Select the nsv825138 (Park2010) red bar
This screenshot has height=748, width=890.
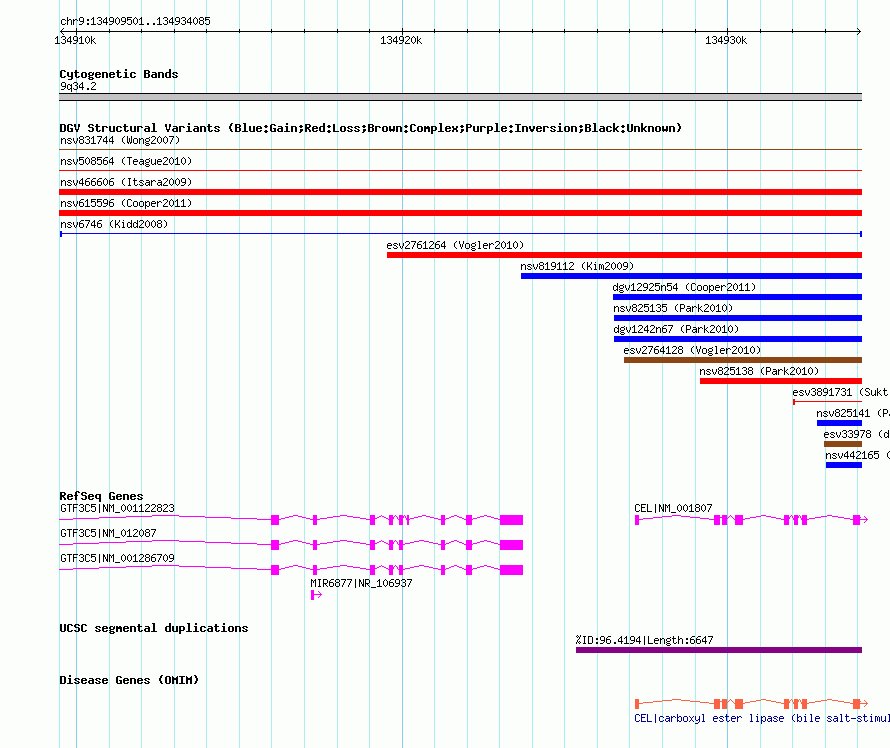pyautogui.click(x=781, y=381)
